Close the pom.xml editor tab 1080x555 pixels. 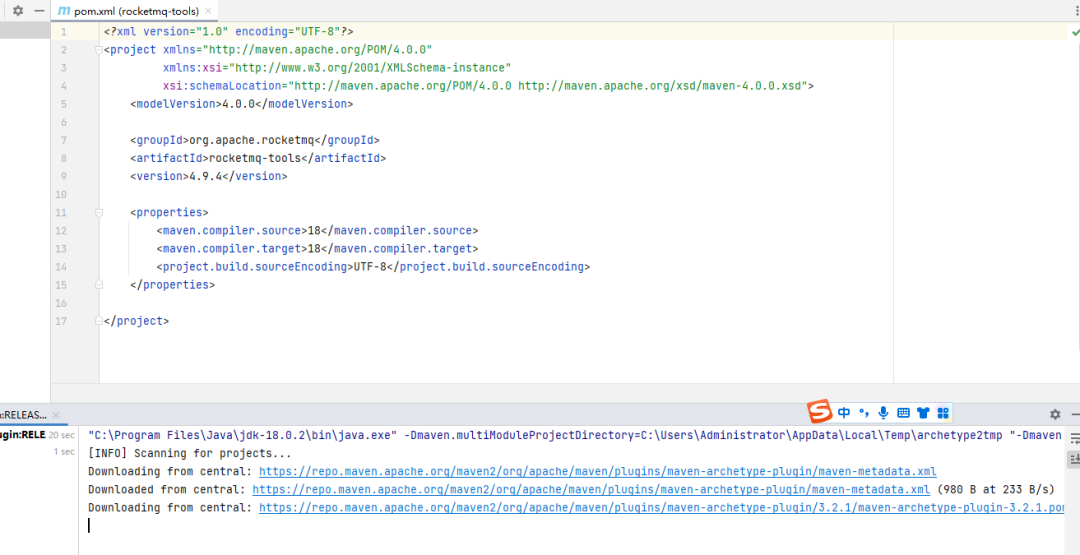(x=209, y=12)
